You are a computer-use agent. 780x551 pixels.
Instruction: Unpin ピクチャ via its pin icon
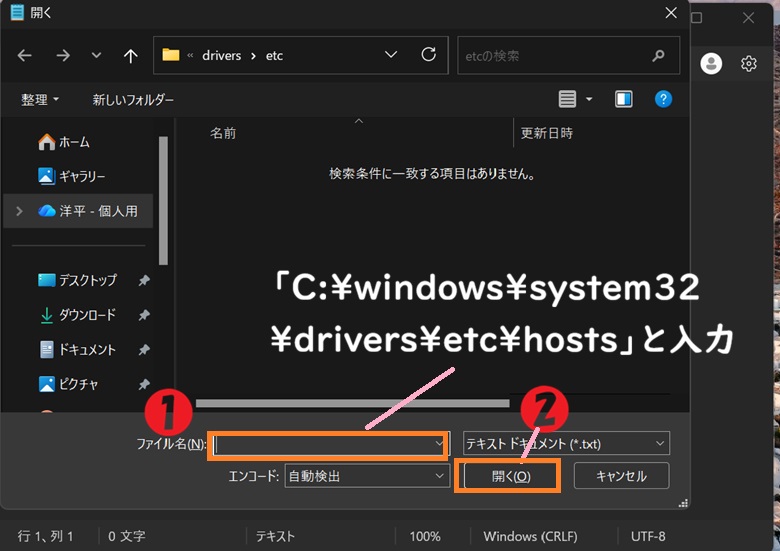pos(144,384)
